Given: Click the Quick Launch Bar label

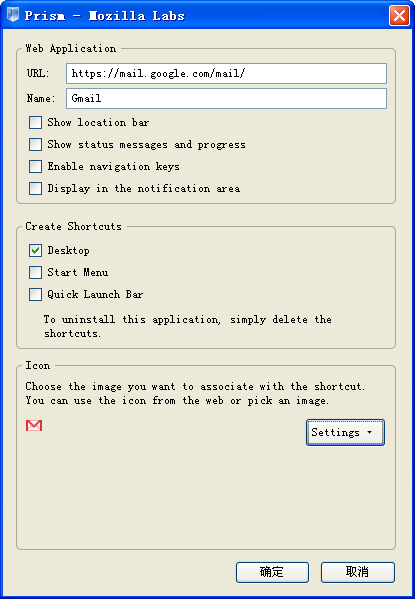Looking at the screenshot, I should click(95, 295).
